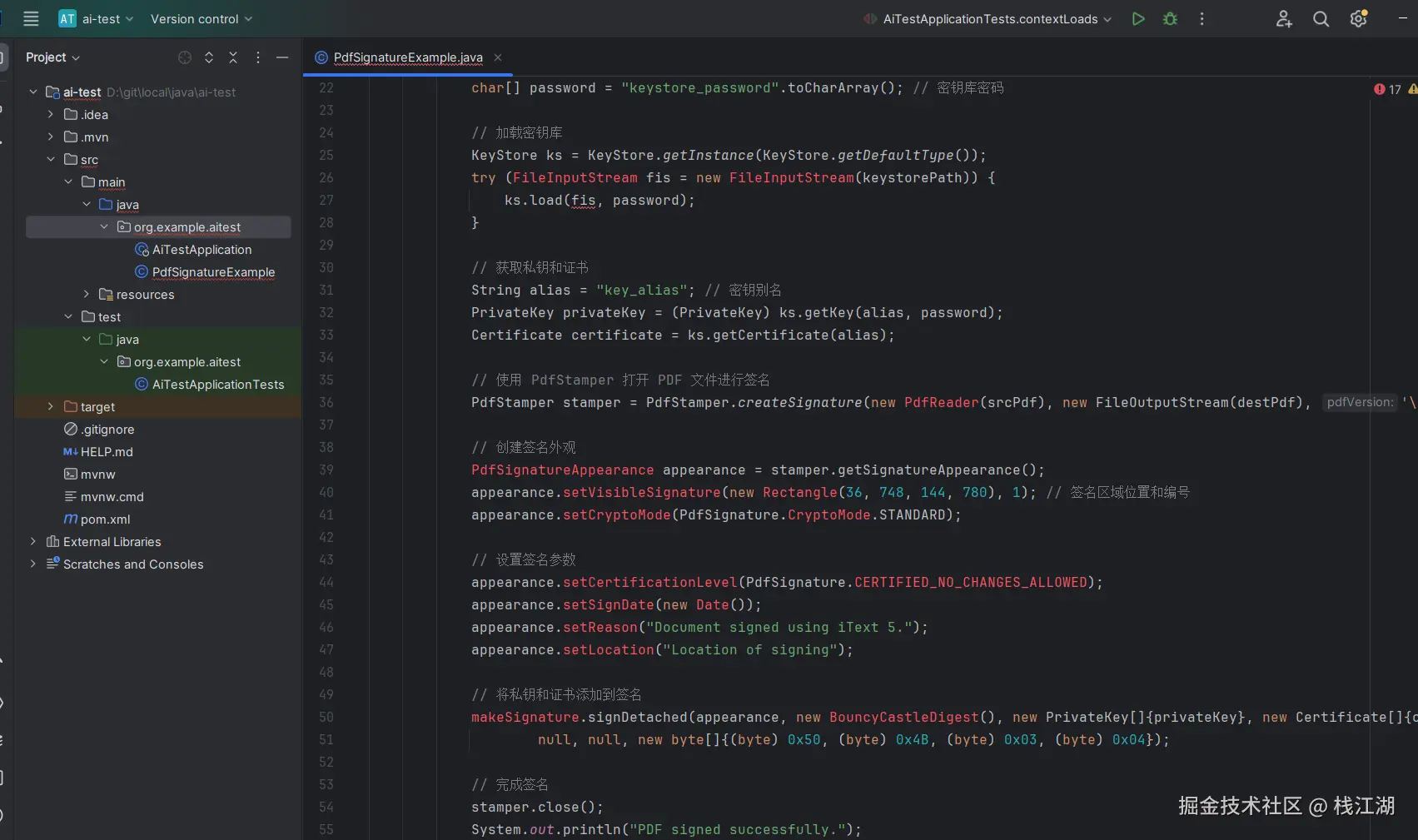Click Select Opened File crosshair icon in the Project panel

(185, 57)
